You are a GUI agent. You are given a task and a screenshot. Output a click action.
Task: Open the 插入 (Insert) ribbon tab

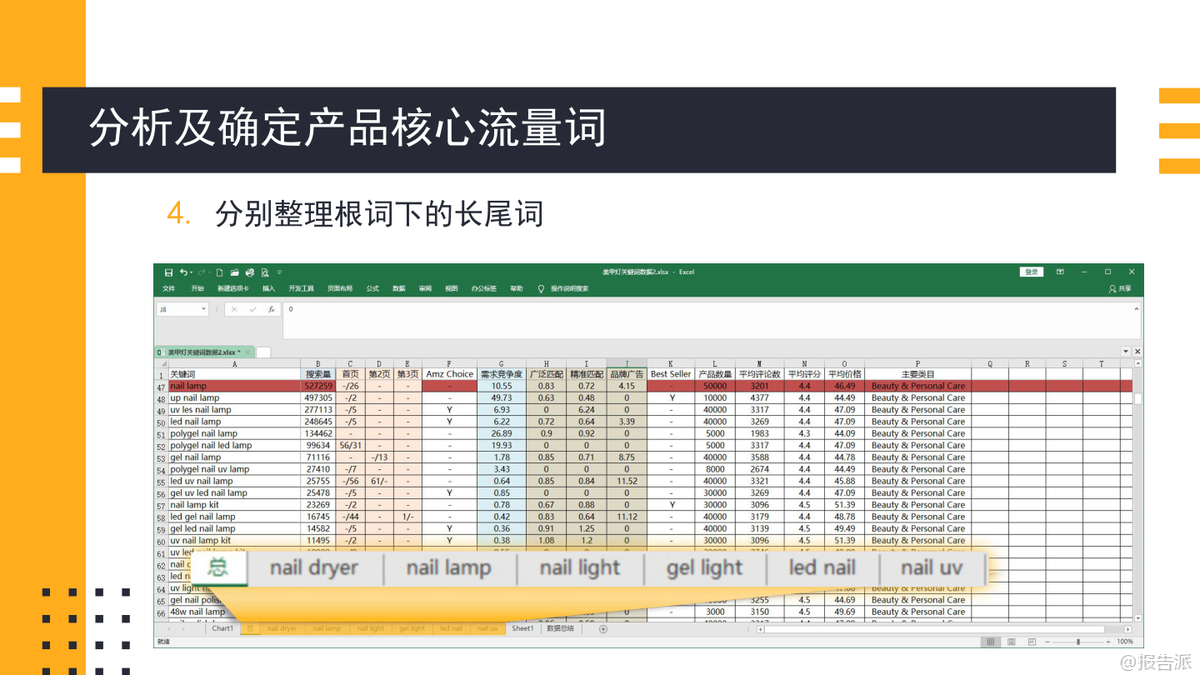tap(268, 289)
